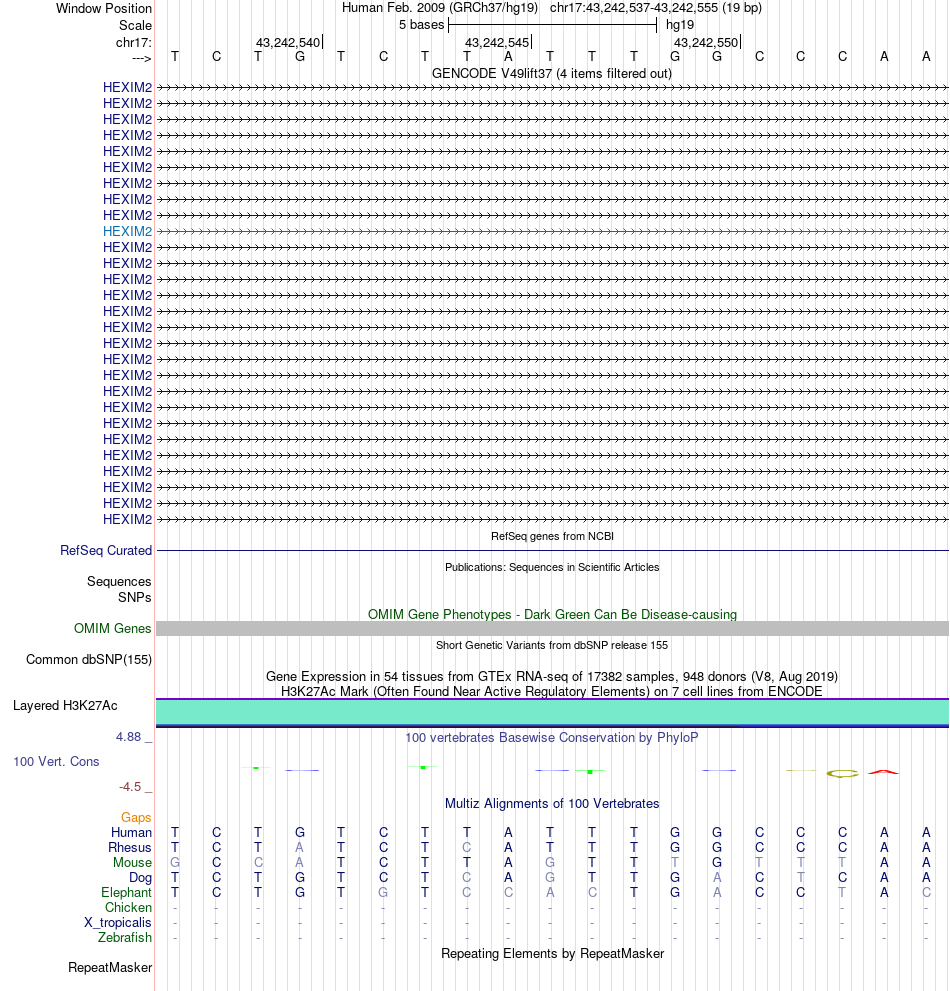Image resolution: width=950 pixels, height=991 pixels.
Task: Open Repeating Elements by RepeatMasker title
Action: 552,954
